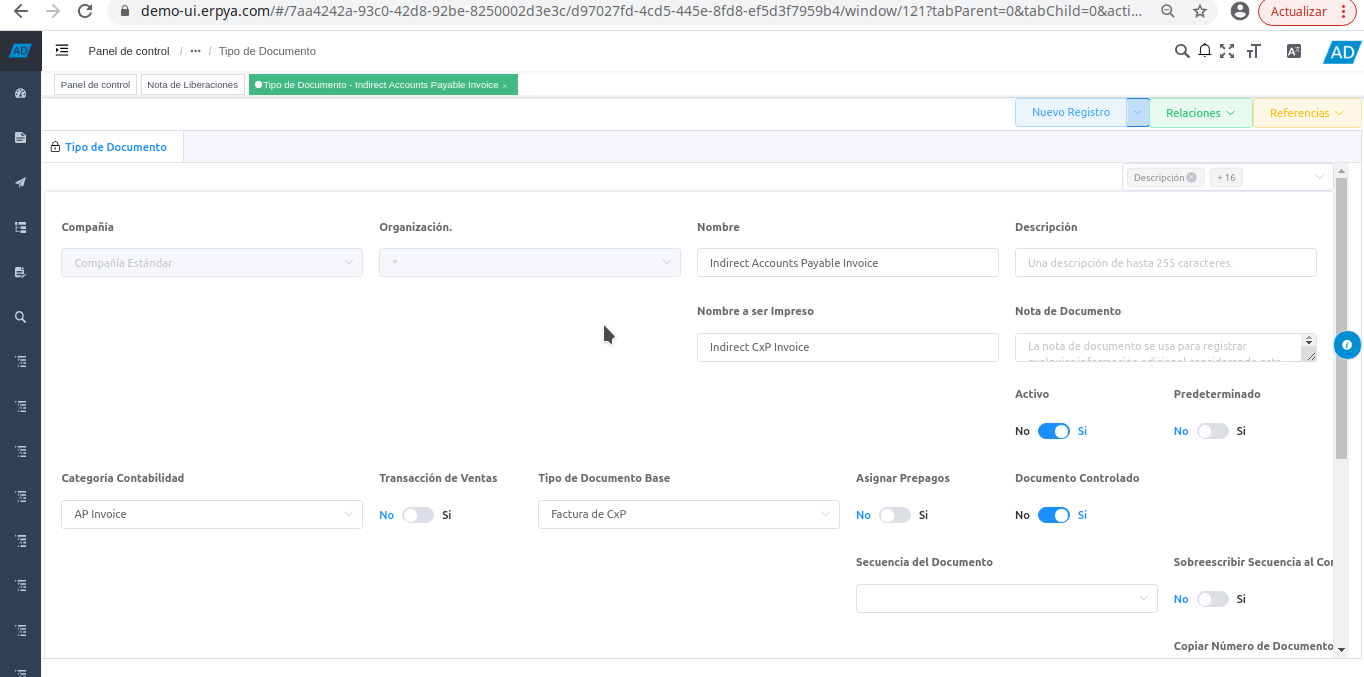1364x677 pixels.
Task: Enable the Predeterminado switch
Action: pyautogui.click(x=1212, y=431)
